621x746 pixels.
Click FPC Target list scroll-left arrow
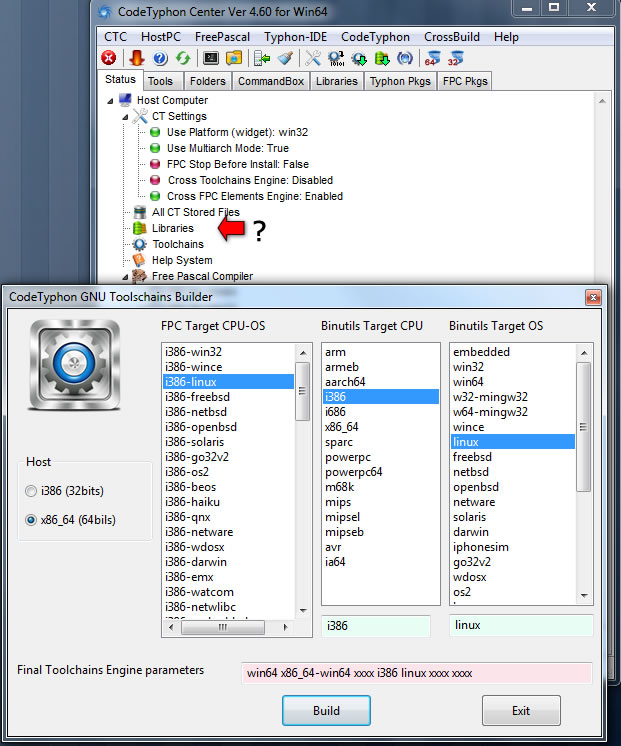(x=171, y=627)
